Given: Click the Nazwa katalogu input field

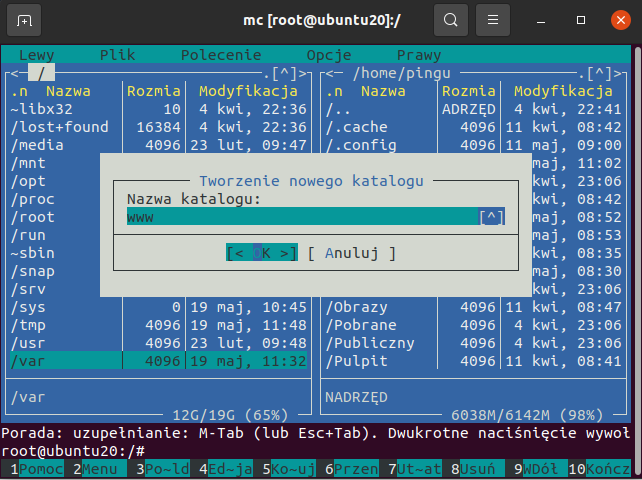Looking at the screenshot, I should coord(300,217).
